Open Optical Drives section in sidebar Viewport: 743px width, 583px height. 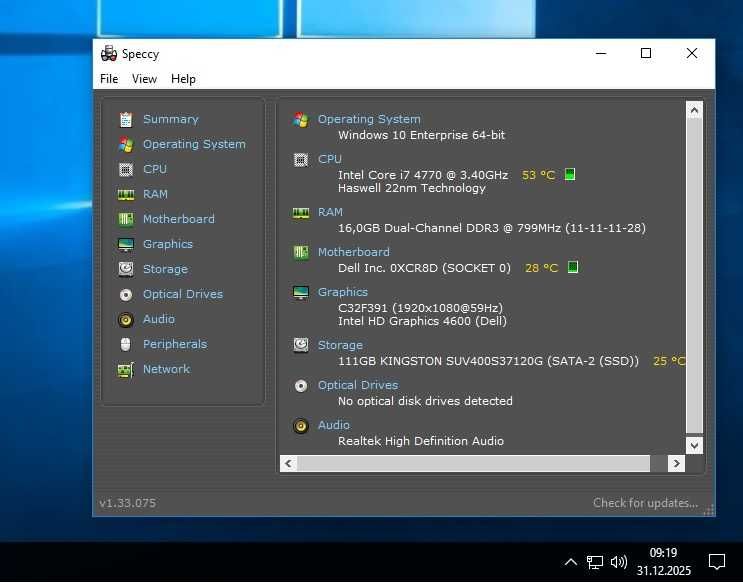183,294
